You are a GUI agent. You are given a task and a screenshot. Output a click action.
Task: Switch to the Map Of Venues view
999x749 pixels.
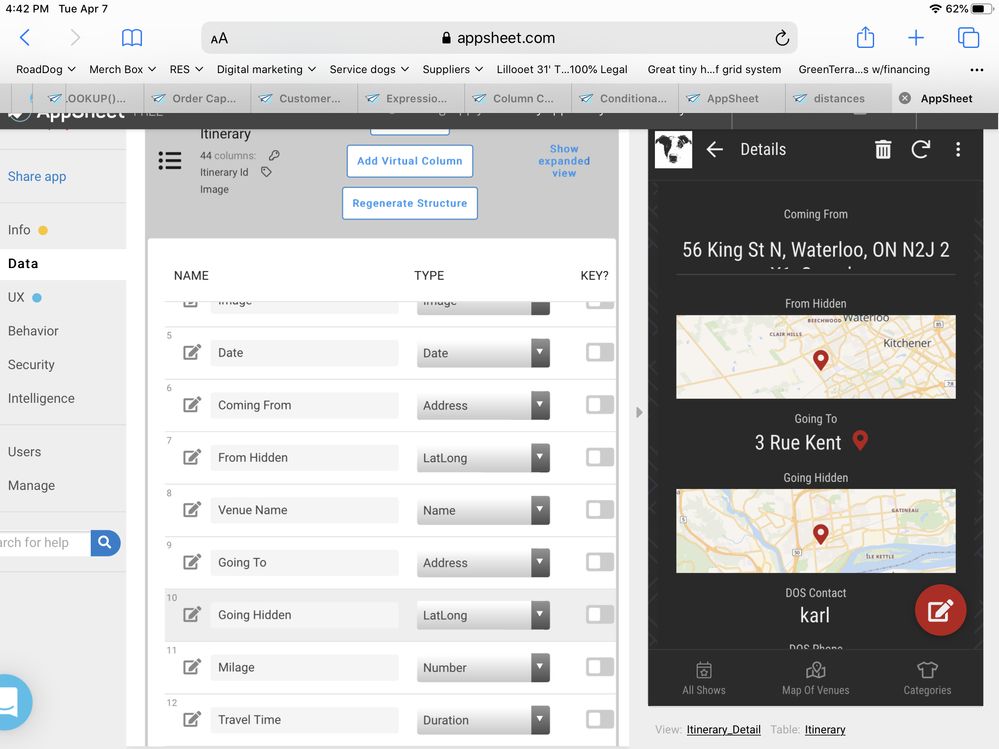click(816, 678)
